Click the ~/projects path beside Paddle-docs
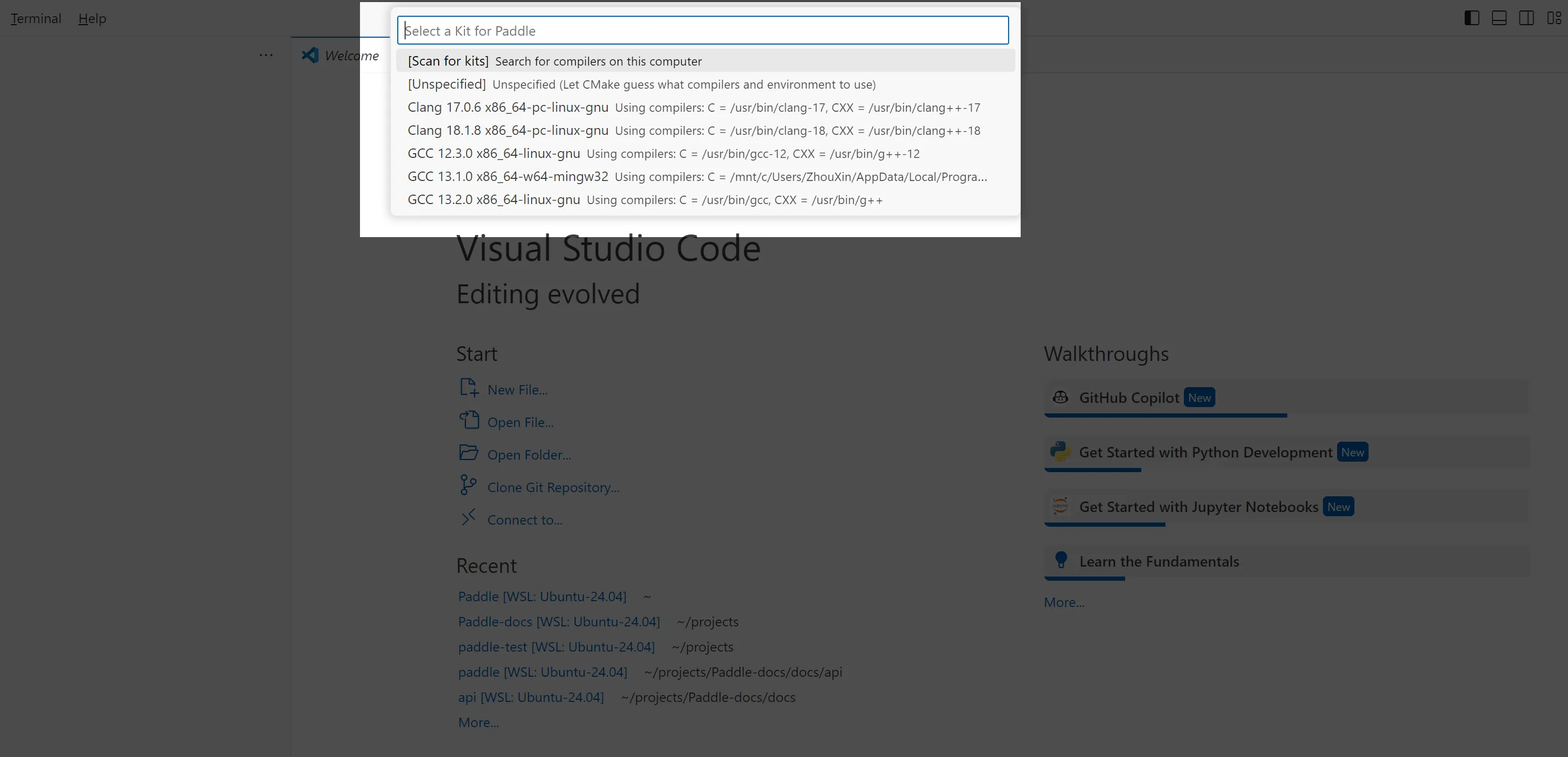 (707, 621)
